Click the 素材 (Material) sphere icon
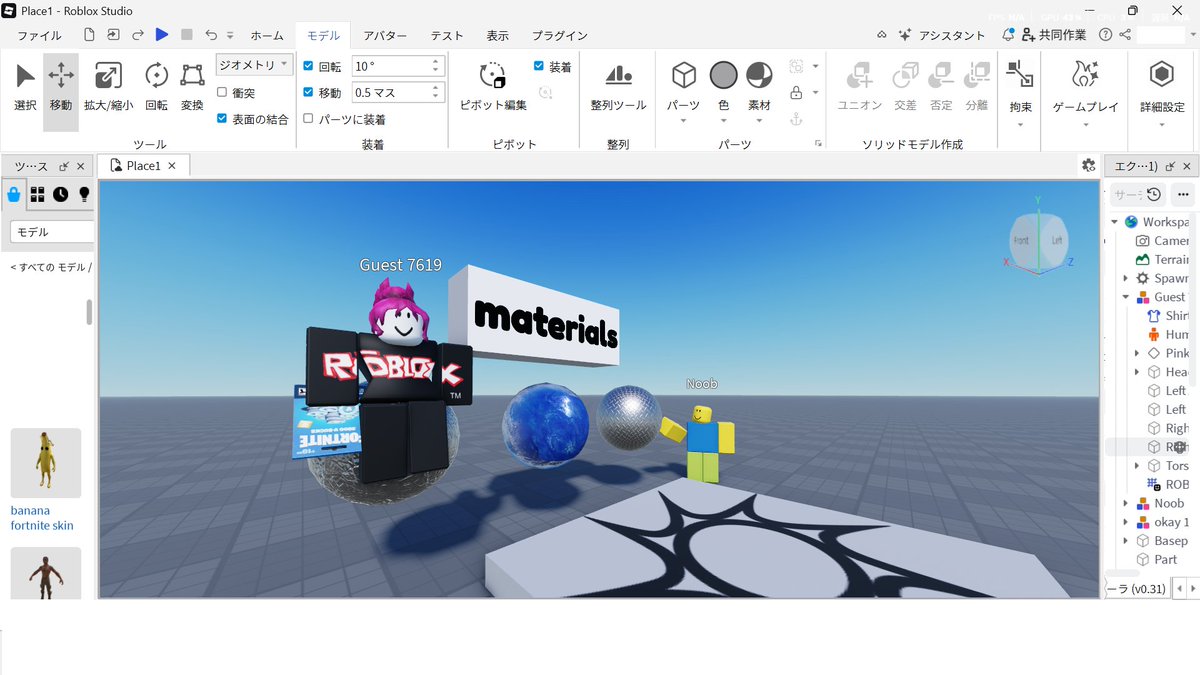The height and width of the screenshot is (675, 1200). 760,76
